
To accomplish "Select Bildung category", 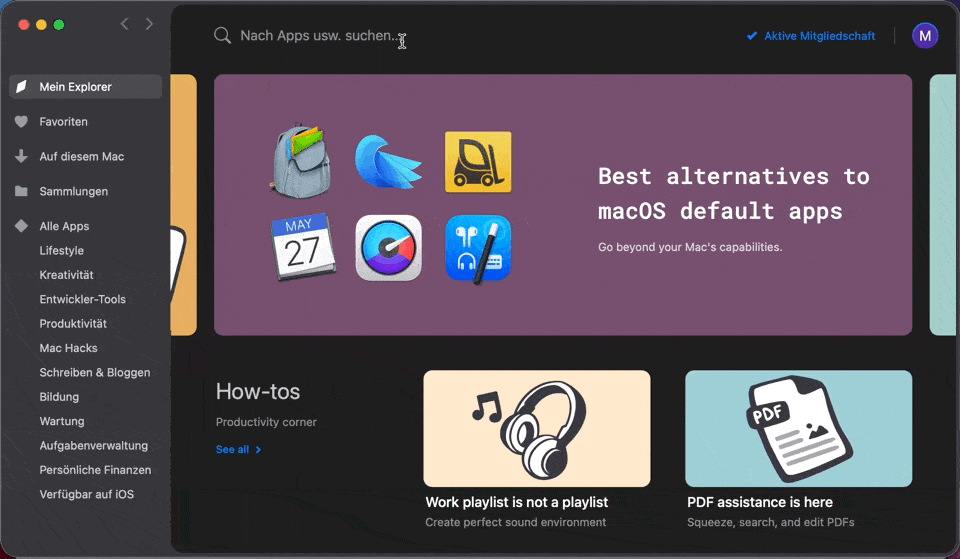I will pyautogui.click(x=59, y=397).
